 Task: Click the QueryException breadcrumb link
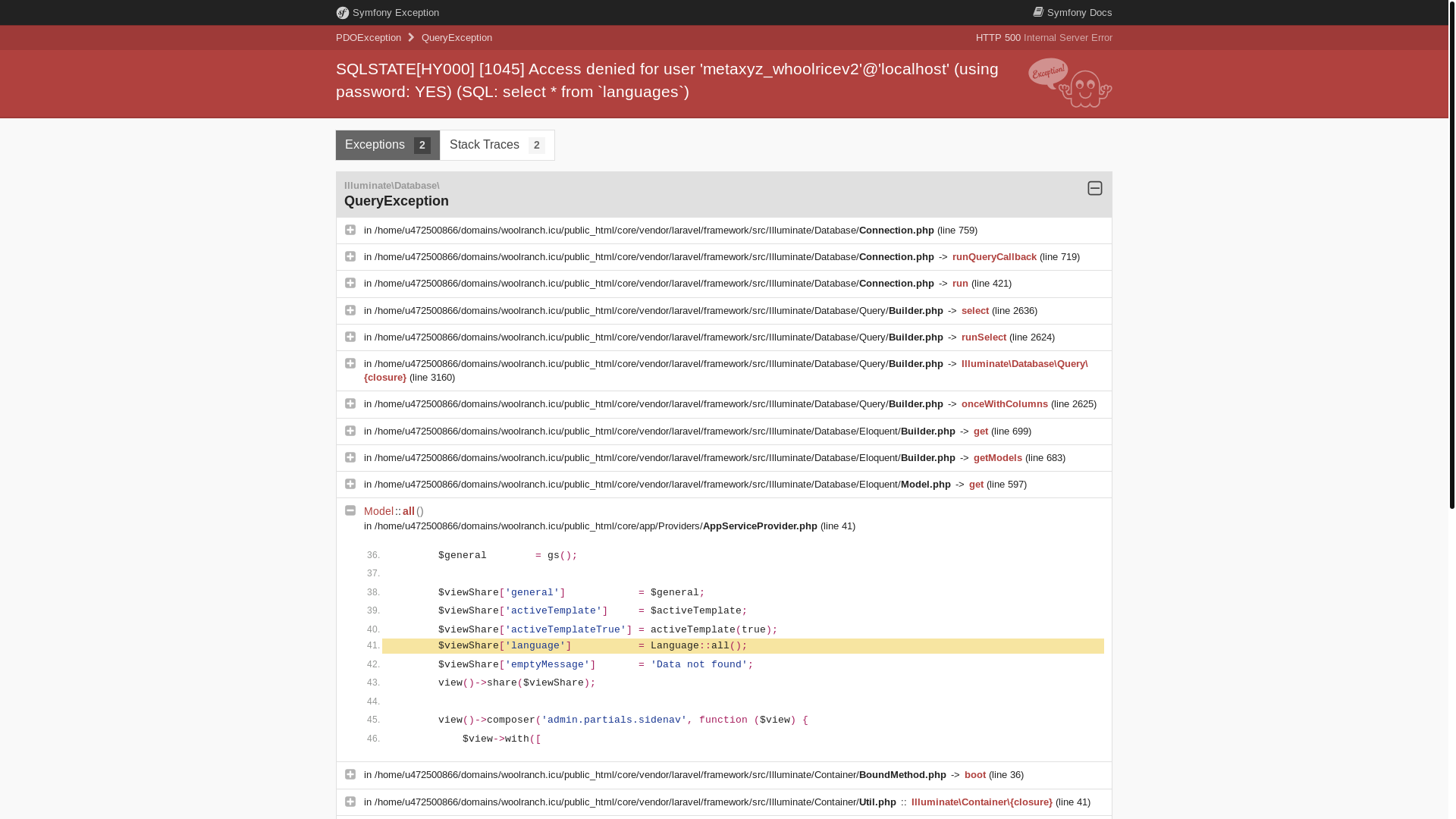pos(457,37)
